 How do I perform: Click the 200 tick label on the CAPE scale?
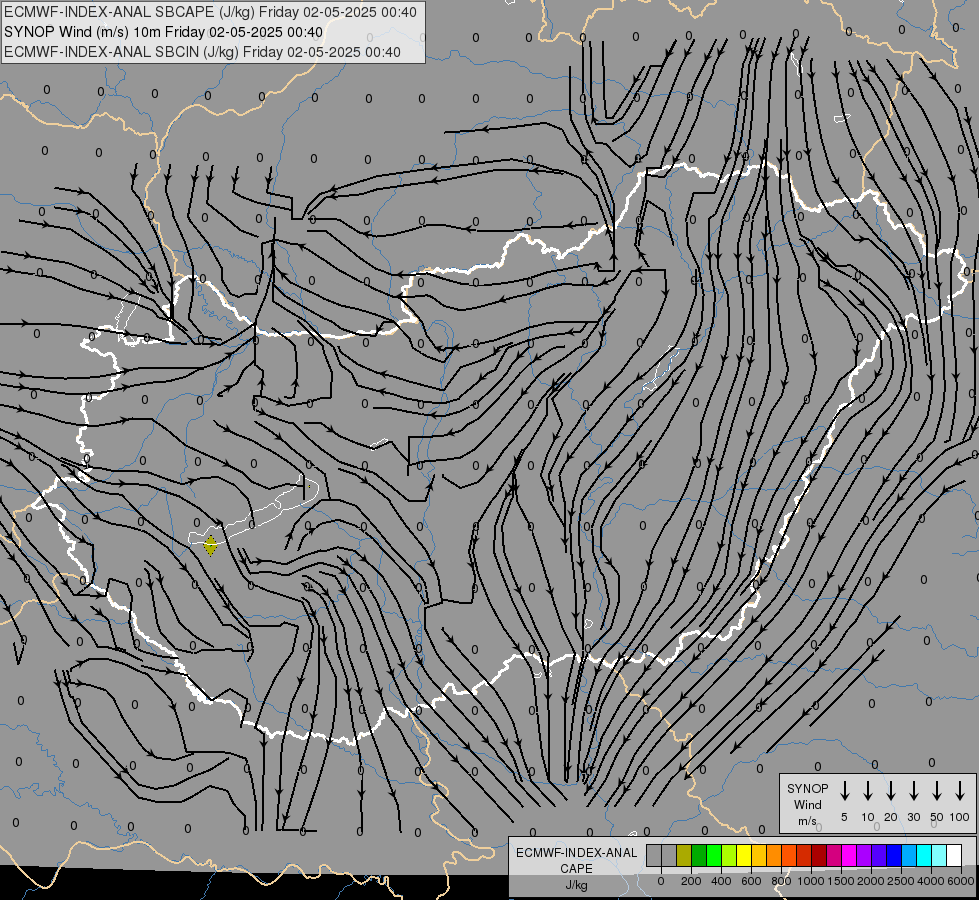tap(691, 881)
